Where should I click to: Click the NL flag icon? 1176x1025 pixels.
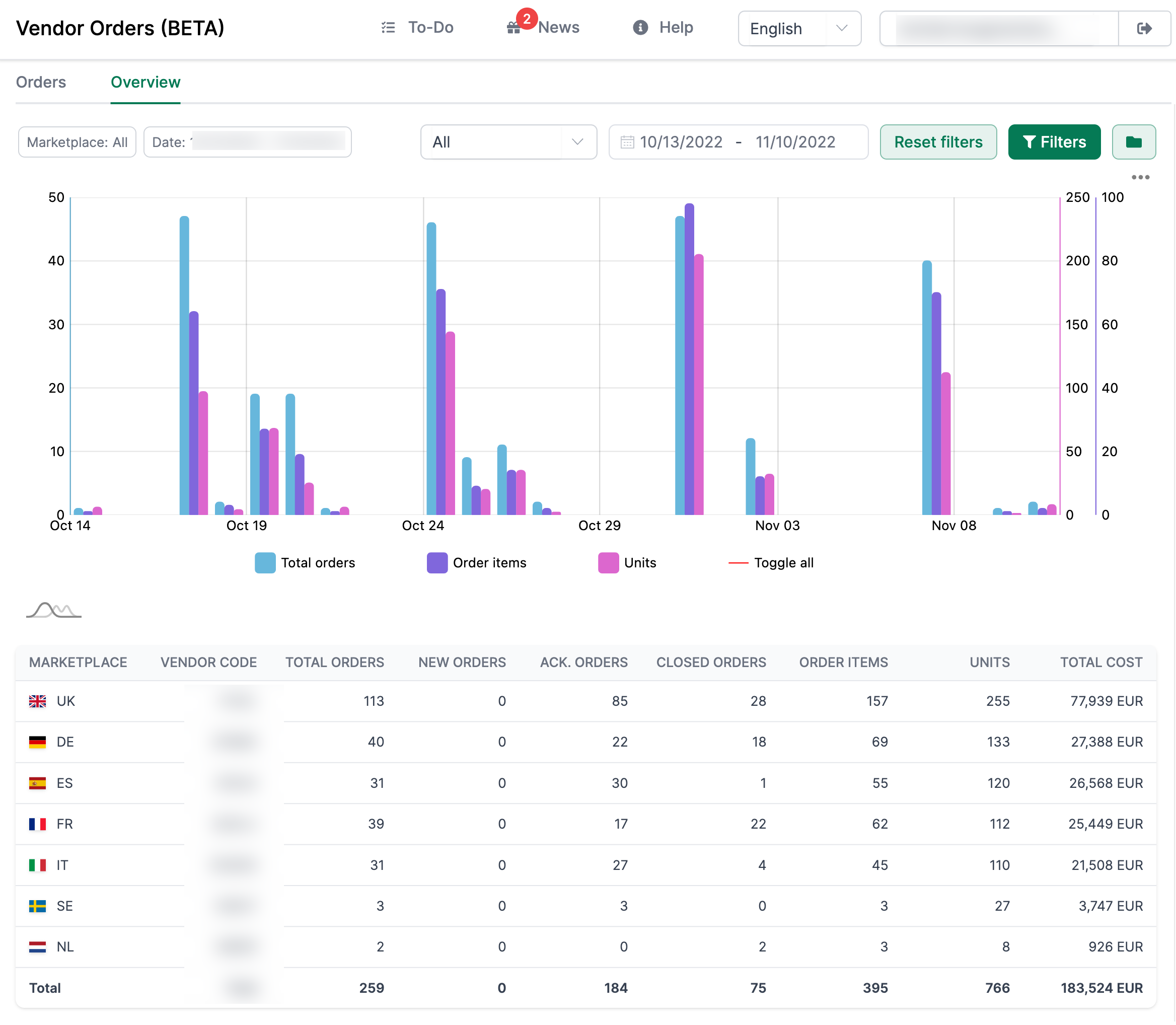pyautogui.click(x=37, y=947)
